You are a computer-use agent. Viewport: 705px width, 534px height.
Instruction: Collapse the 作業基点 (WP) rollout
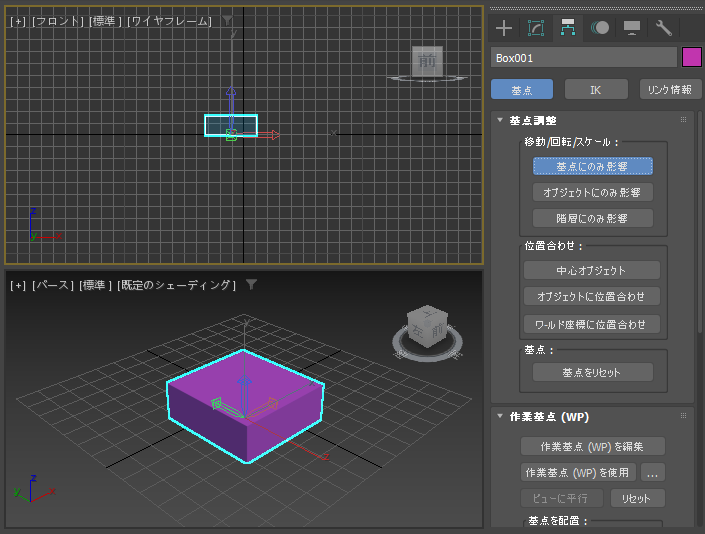500,416
